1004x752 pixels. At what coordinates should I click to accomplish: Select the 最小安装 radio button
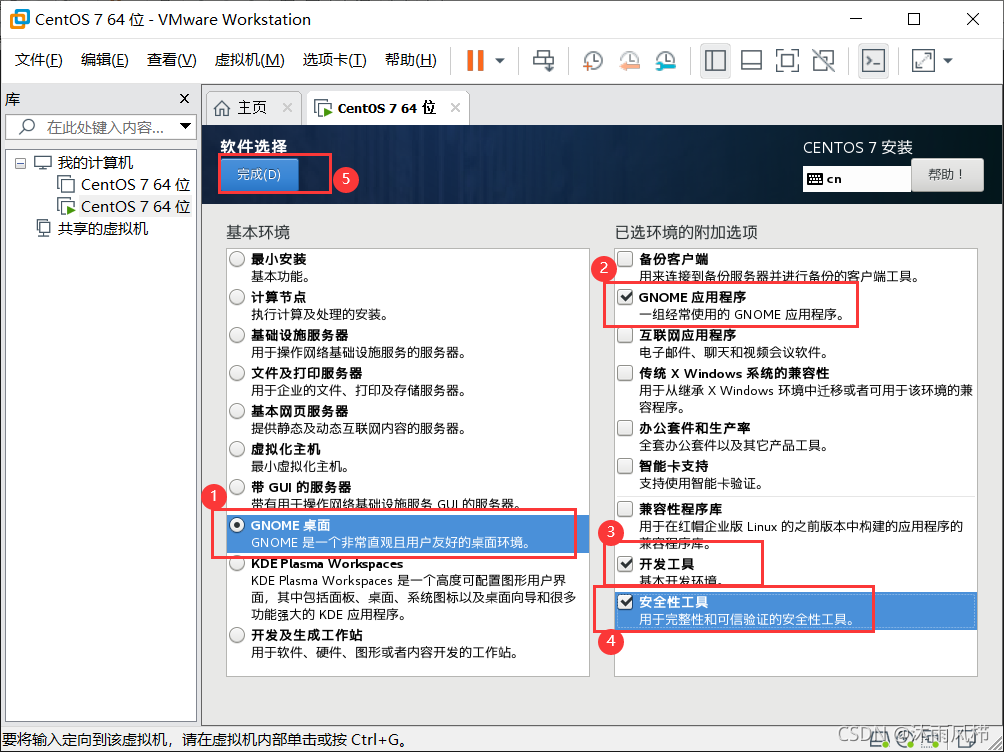click(x=237, y=259)
